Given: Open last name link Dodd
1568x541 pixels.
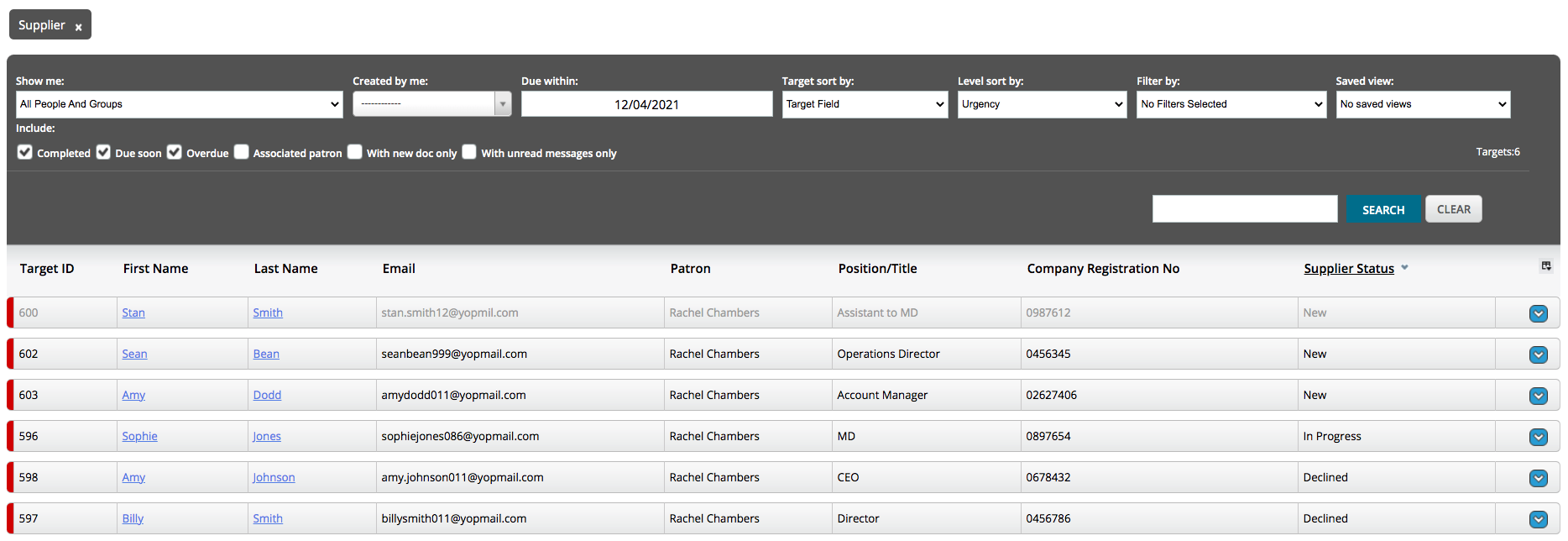Looking at the screenshot, I should tap(267, 395).
